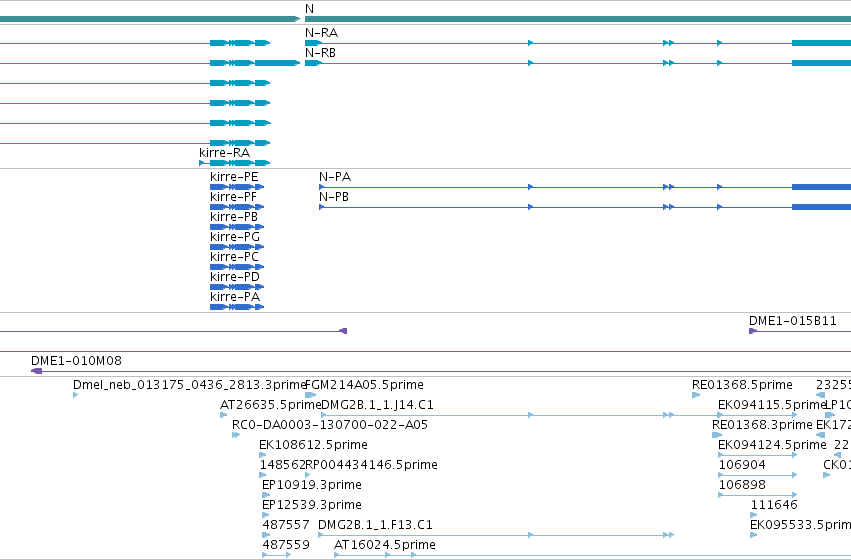Click the 106904 feature label
The image size is (851, 560).
pos(742,464)
